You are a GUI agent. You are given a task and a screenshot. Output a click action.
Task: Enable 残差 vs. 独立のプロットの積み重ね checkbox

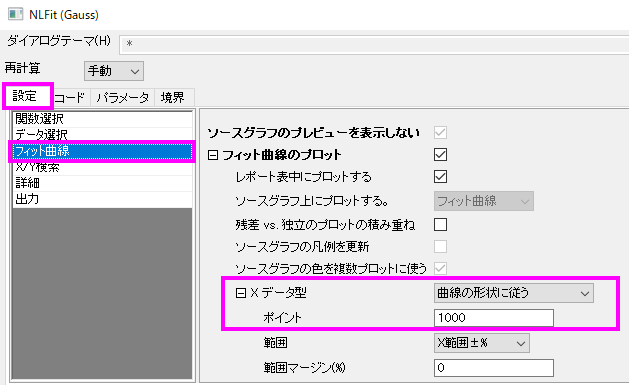point(440,225)
